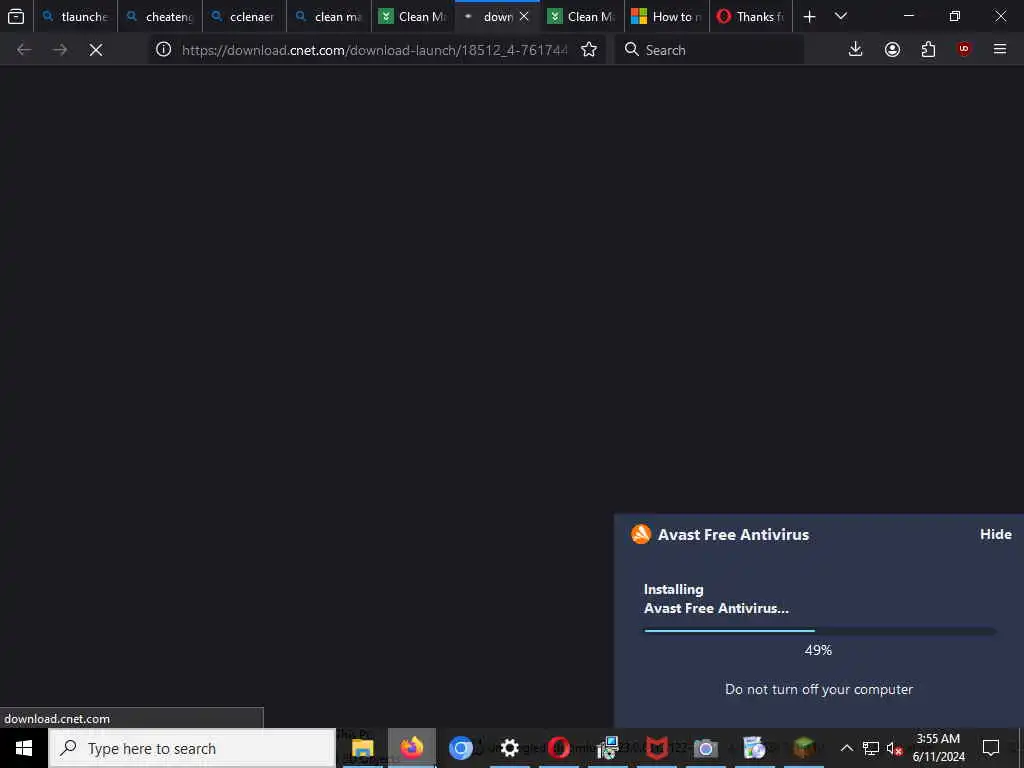The image size is (1024, 768).
Task: Go back one page
Action: [x=24, y=50]
